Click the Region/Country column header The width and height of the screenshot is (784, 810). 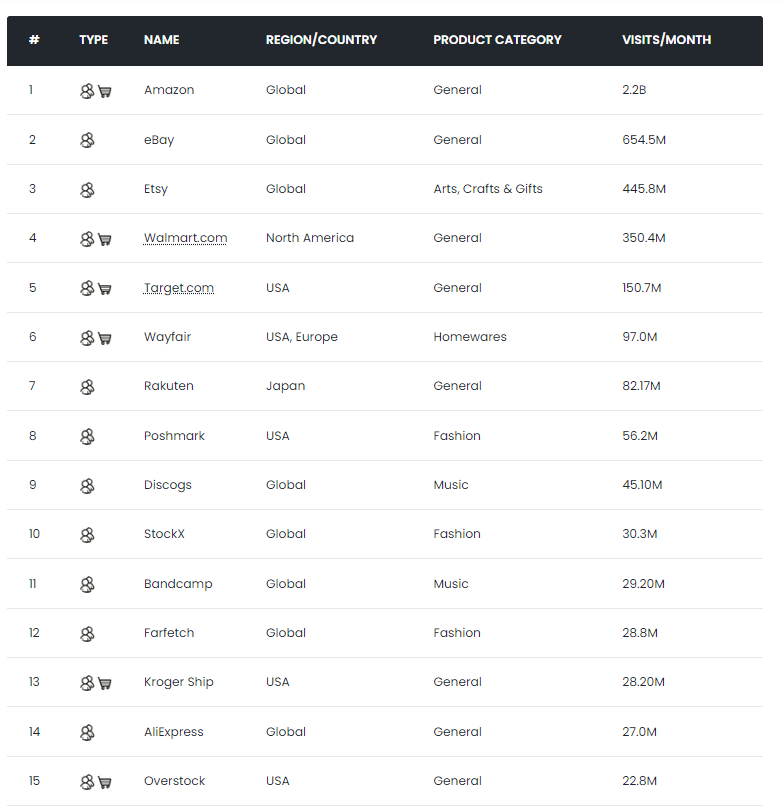pyautogui.click(x=321, y=40)
